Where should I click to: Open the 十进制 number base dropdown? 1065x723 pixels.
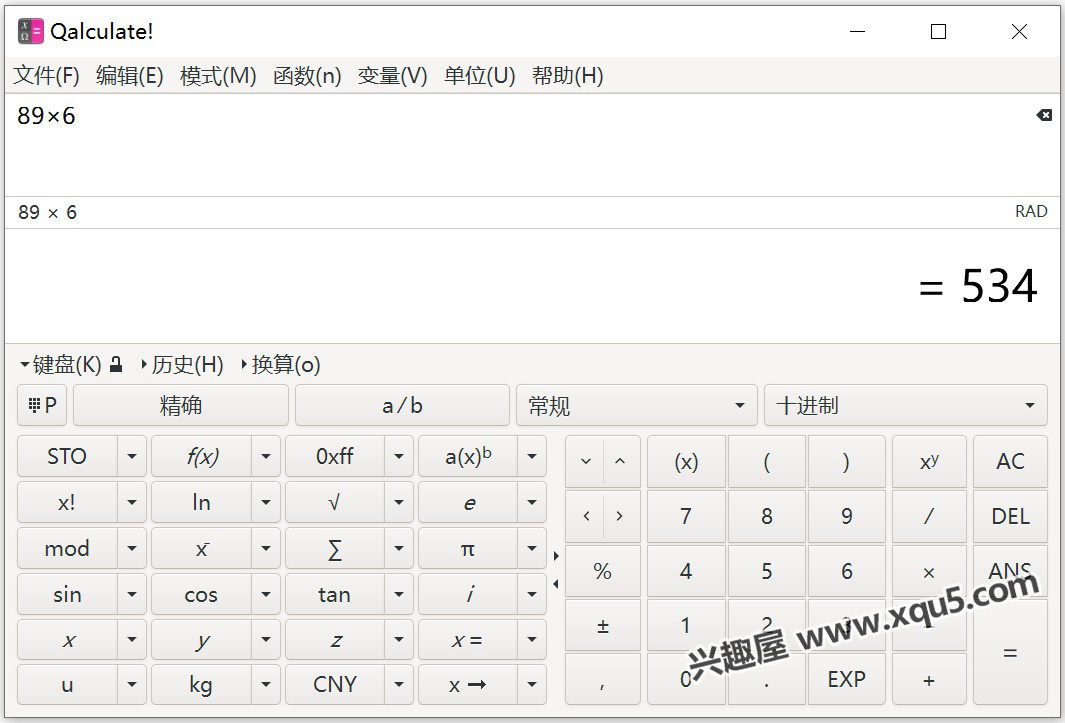click(906, 406)
